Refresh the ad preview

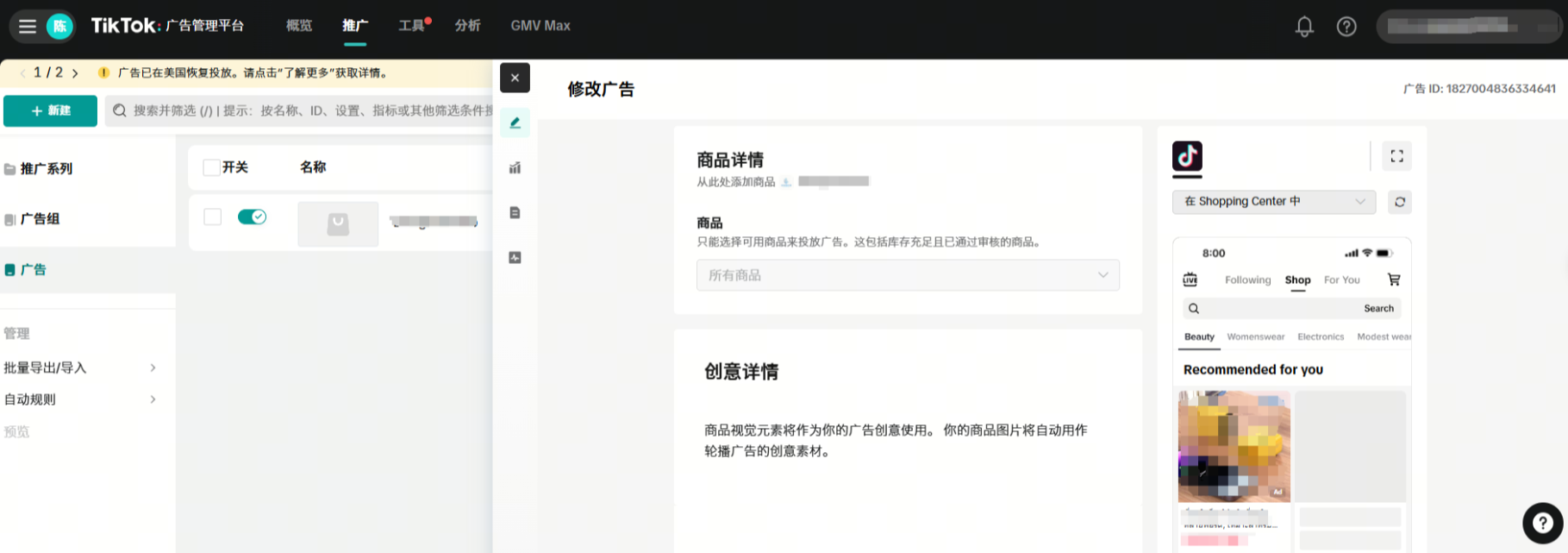[x=1400, y=202]
